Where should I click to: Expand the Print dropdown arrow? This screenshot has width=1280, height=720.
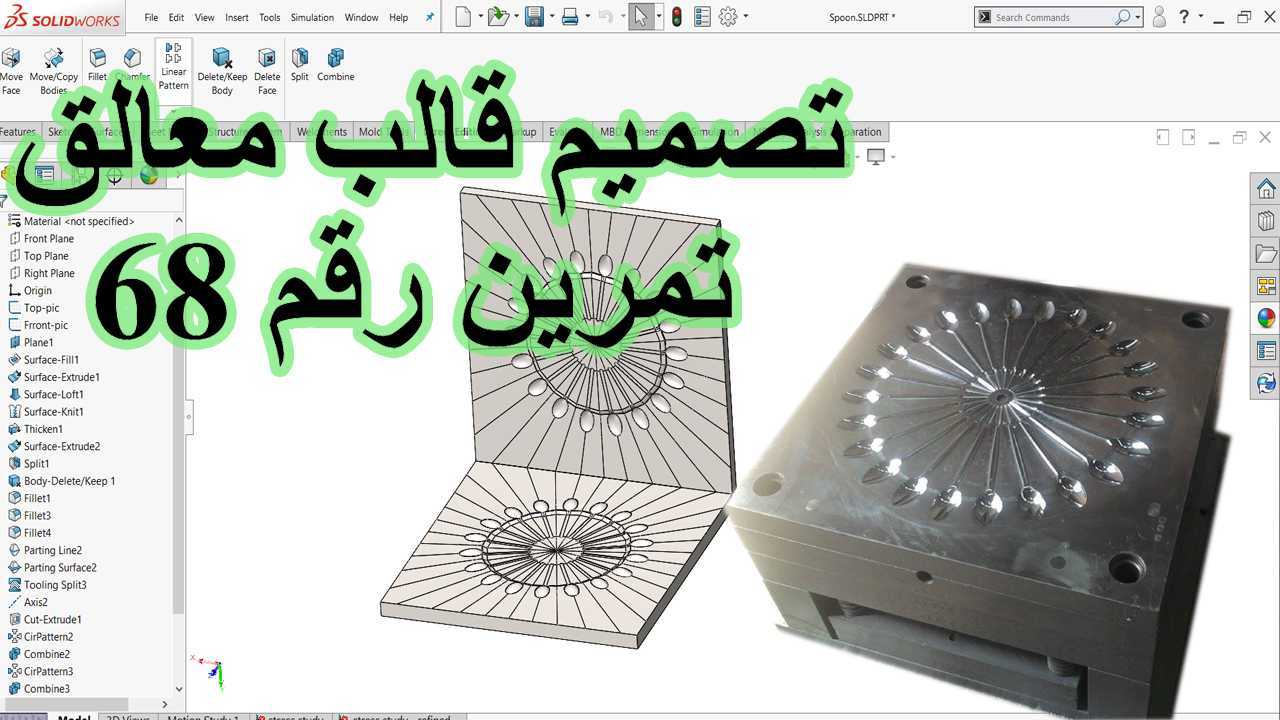[587, 17]
